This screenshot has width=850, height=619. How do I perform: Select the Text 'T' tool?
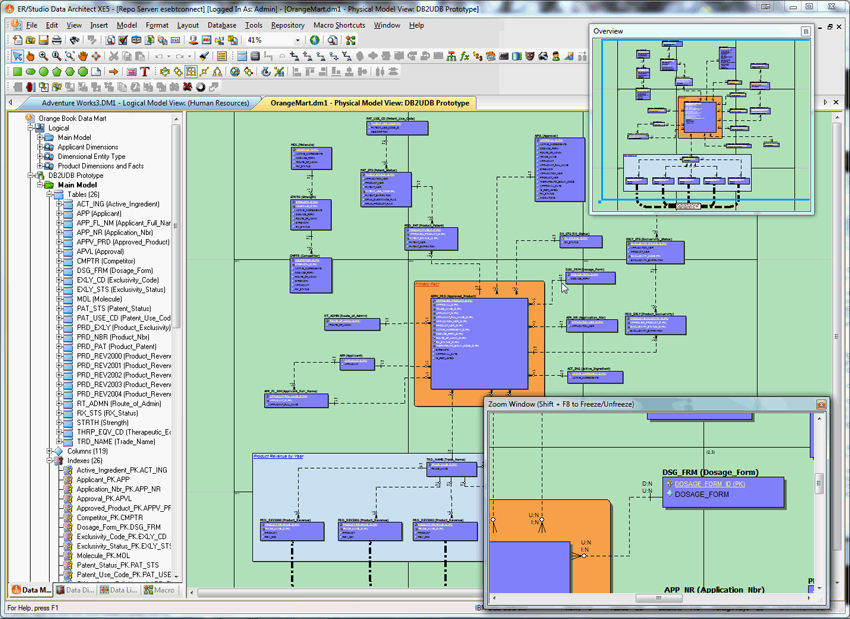(145, 72)
